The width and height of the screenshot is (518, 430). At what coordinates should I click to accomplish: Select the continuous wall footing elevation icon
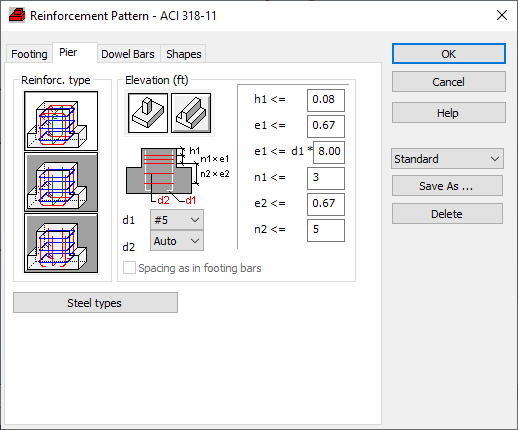coord(191,113)
